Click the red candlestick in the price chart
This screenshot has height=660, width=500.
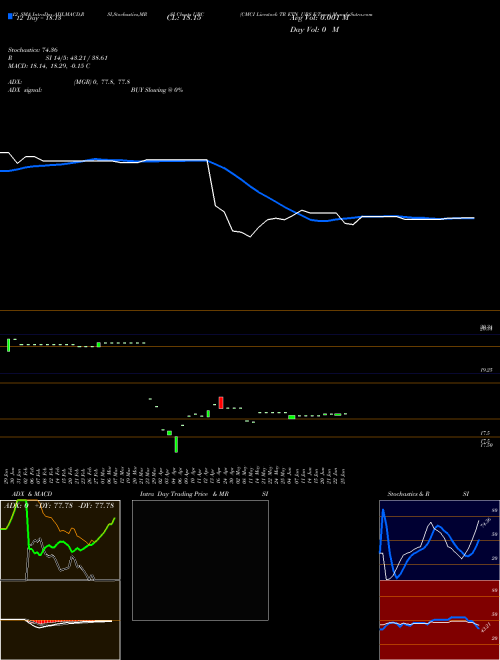click(x=221, y=402)
